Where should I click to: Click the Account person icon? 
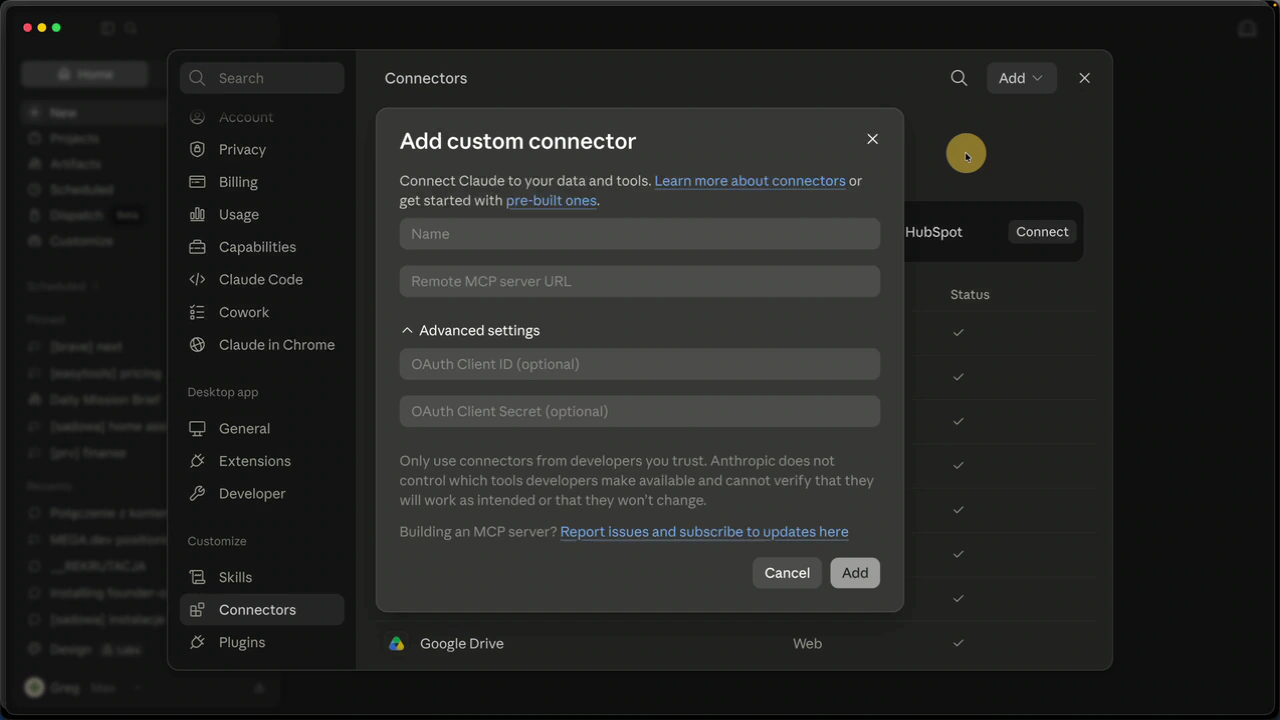click(x=197, y=117)
